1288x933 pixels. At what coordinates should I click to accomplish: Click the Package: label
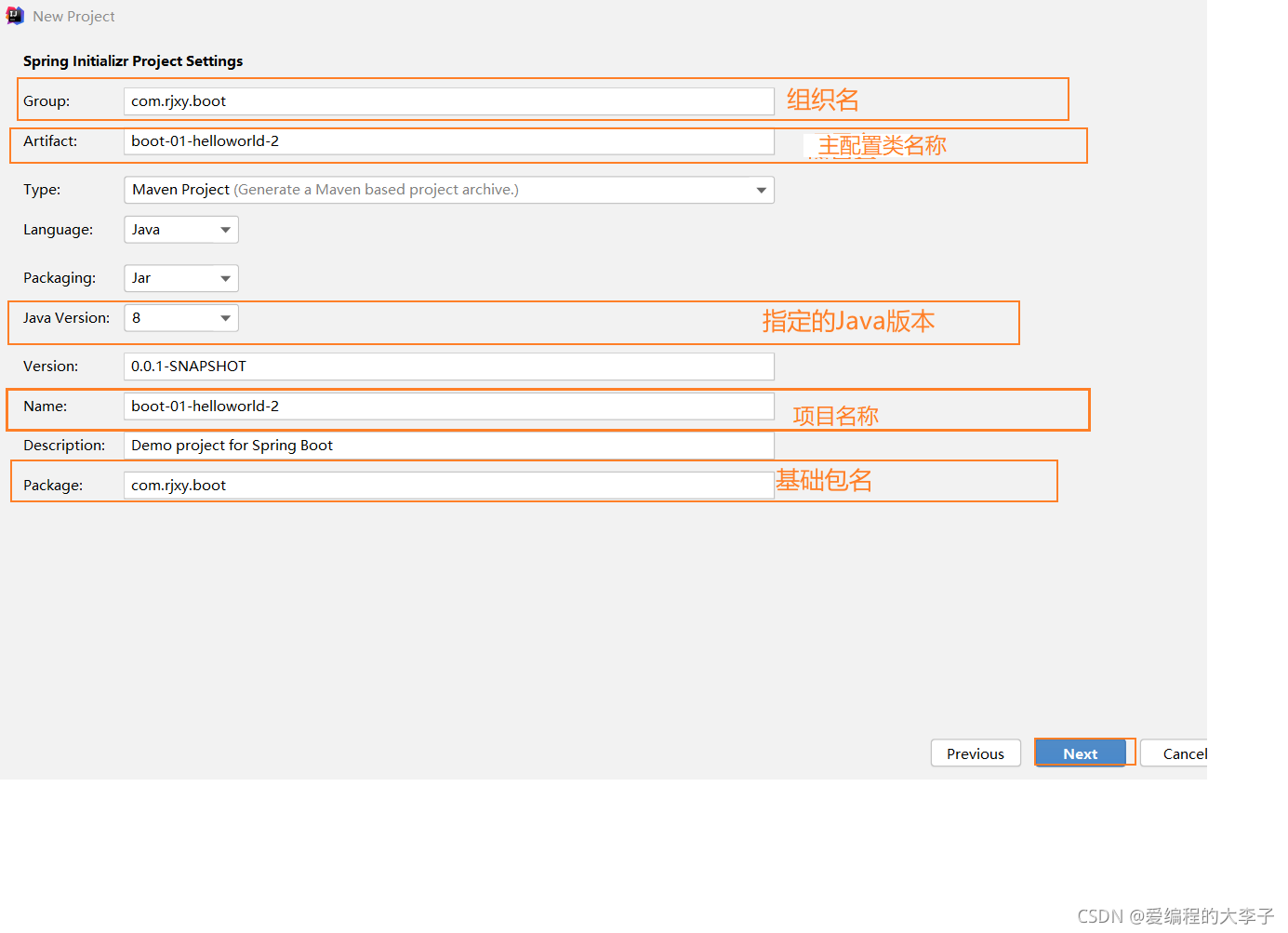point(53,486)
